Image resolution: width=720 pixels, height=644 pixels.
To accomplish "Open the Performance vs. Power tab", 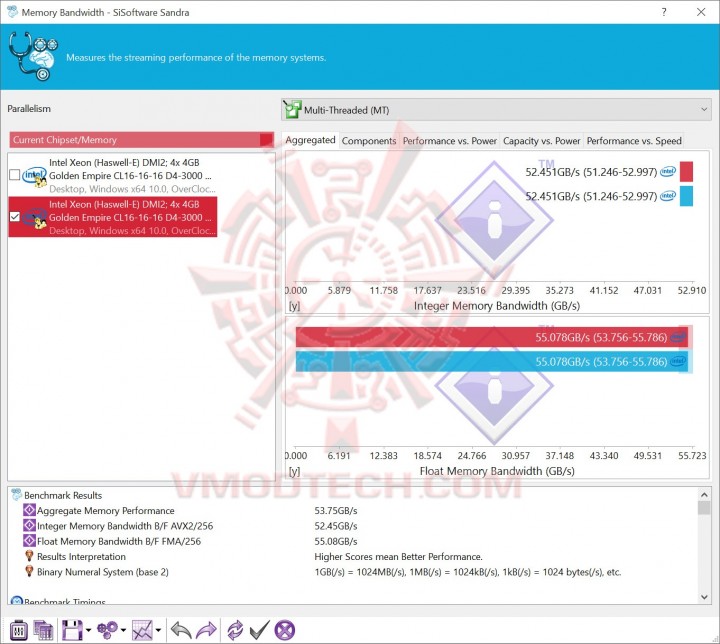I will 450,141.
